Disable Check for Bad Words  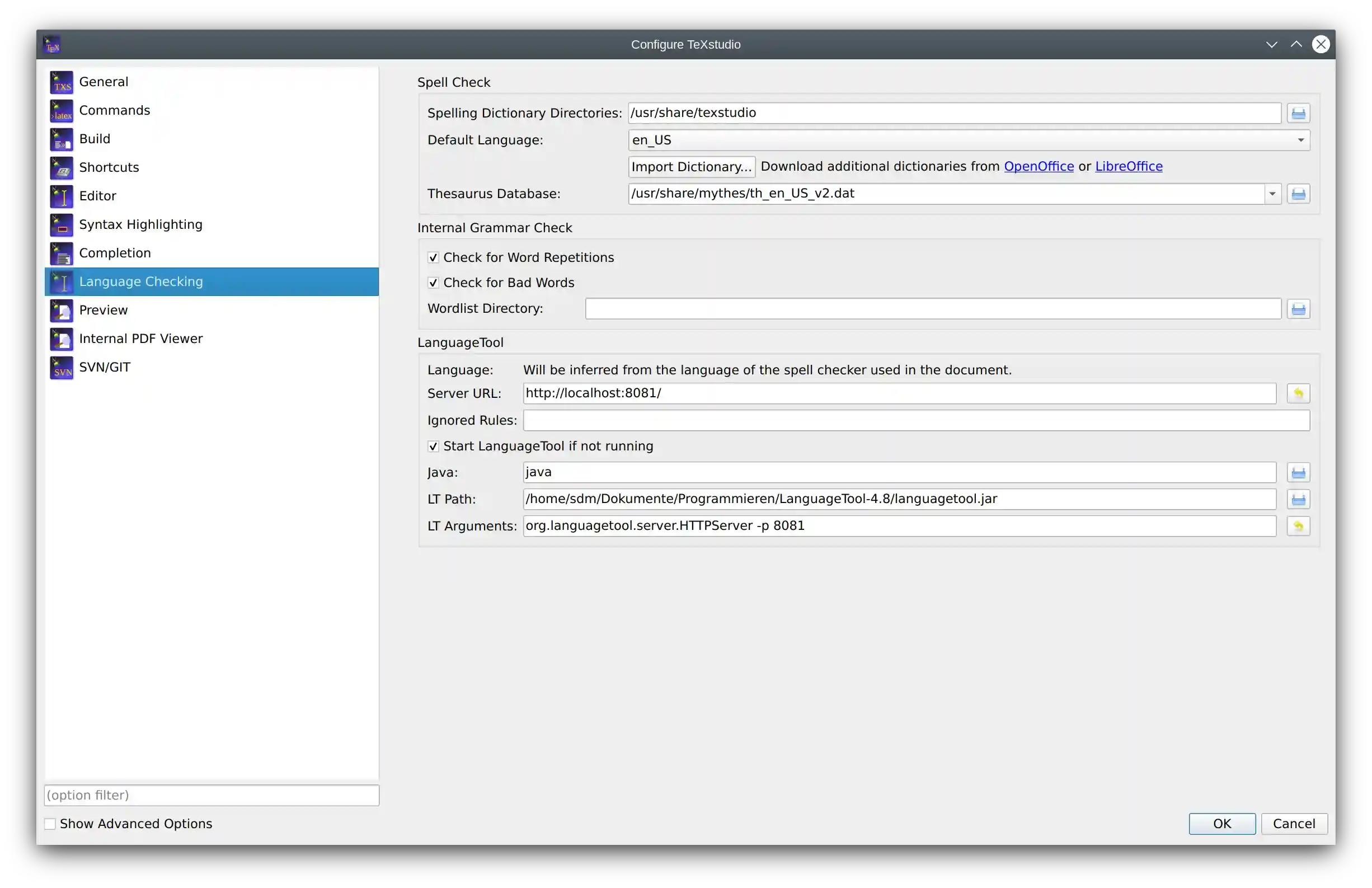coord(433,283)
